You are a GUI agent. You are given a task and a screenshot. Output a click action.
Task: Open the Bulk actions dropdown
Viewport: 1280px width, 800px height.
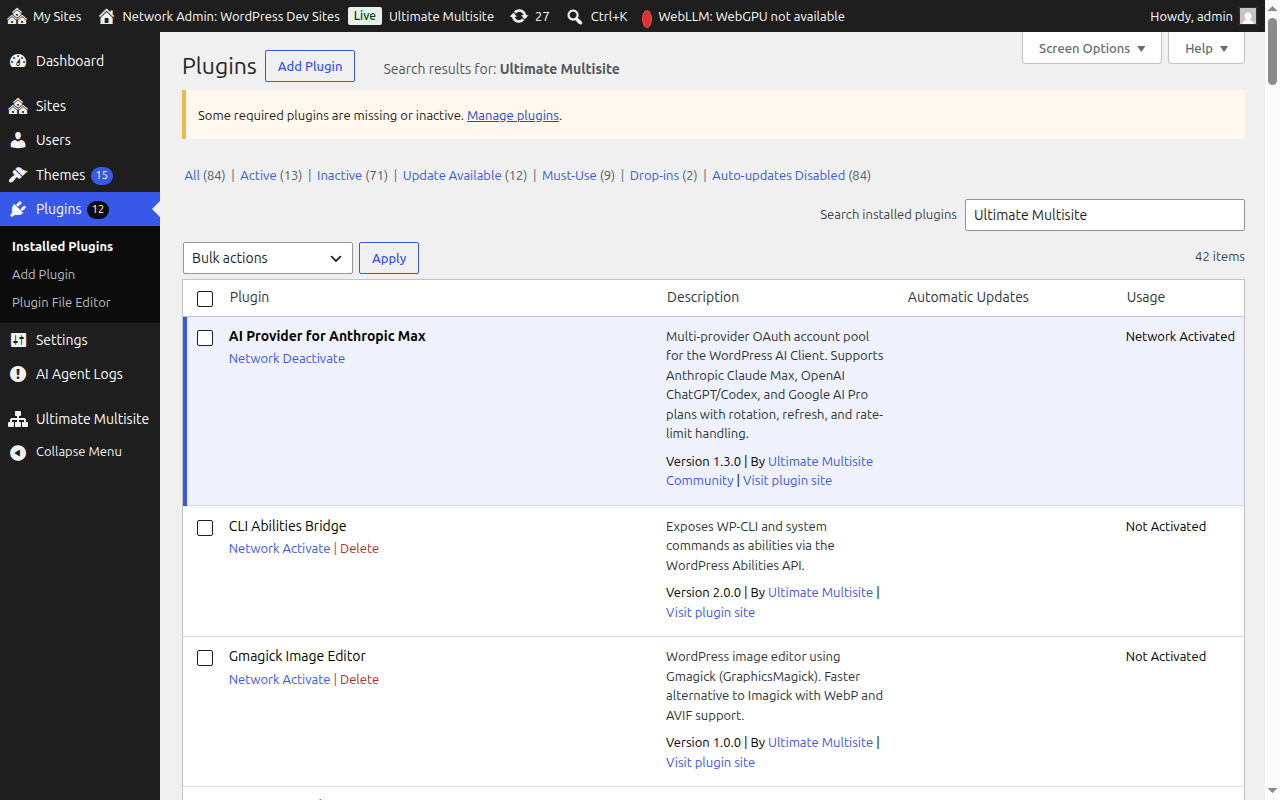pos(268,258)
